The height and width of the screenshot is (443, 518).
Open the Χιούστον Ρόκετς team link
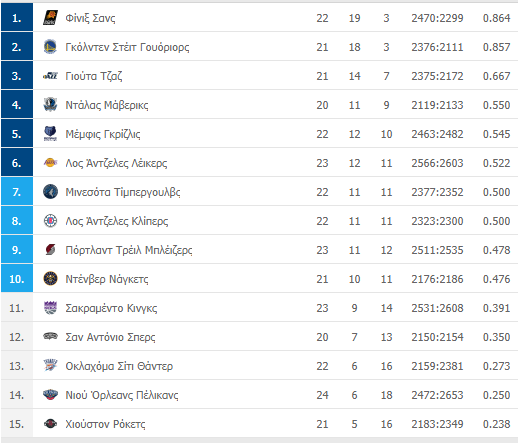pyautogui.click(x=105, y=424)
